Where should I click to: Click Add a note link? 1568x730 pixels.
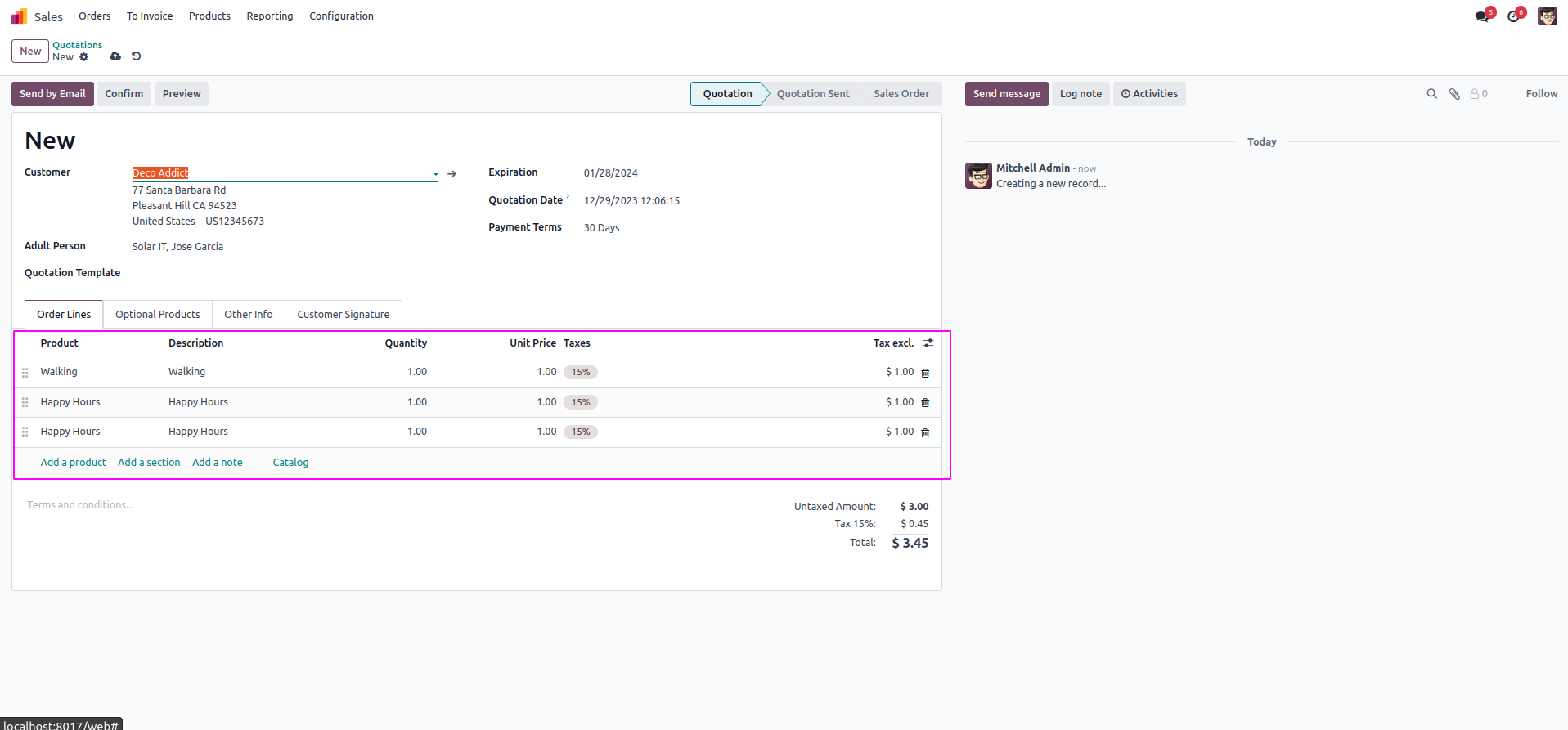point(218,463)
